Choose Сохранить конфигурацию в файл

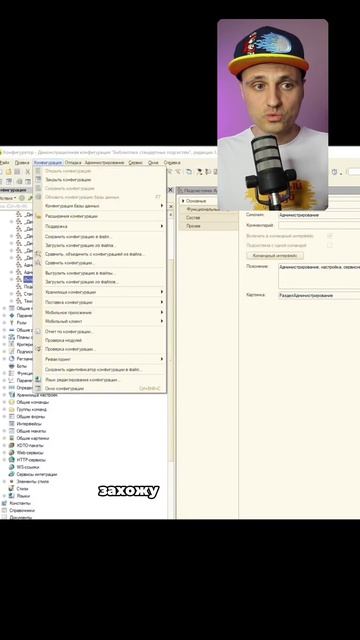pos(100,236)
